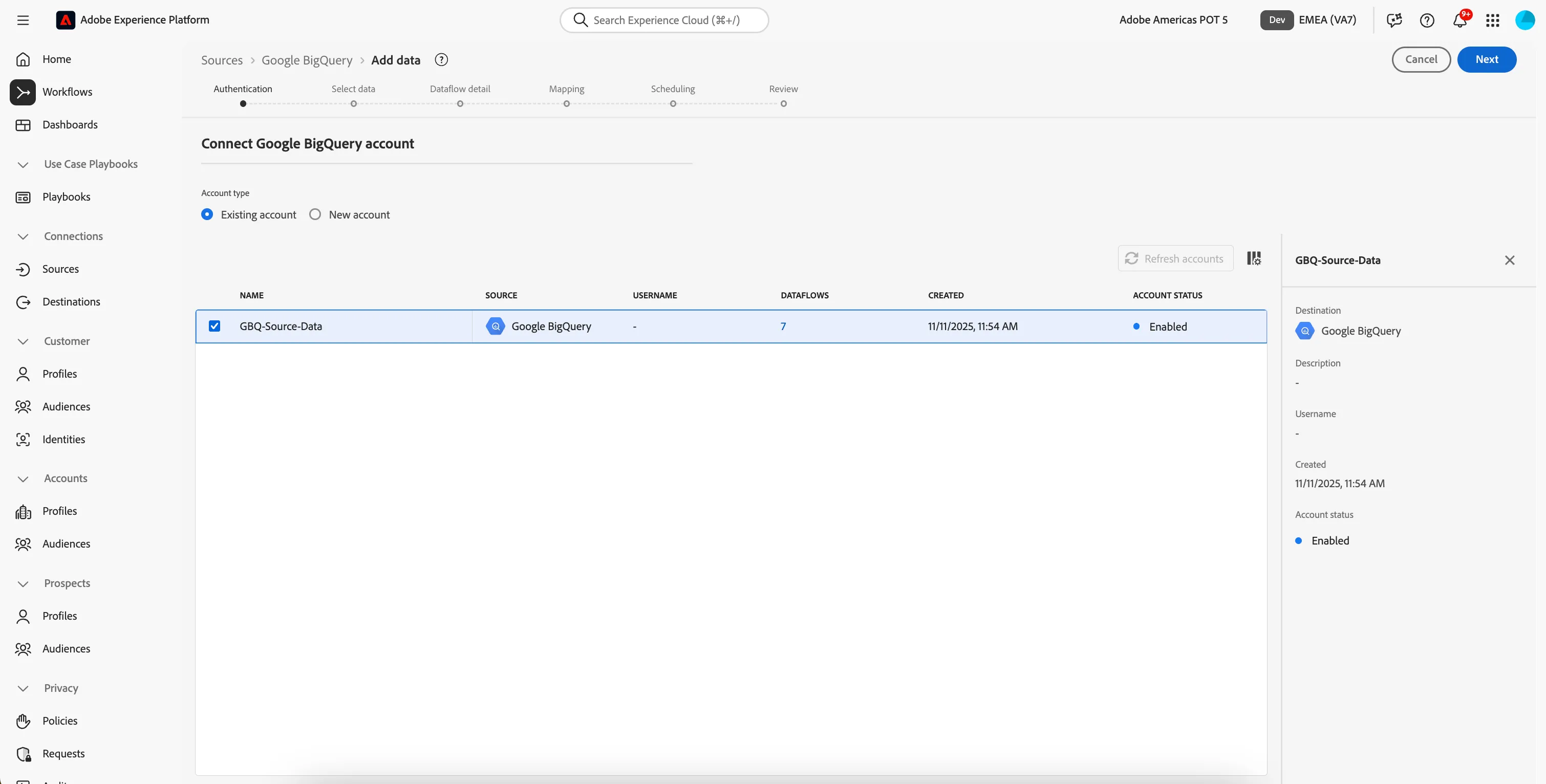Click the Dataflow detail step
1546x784 pixels.
click(x=460, y=95)
